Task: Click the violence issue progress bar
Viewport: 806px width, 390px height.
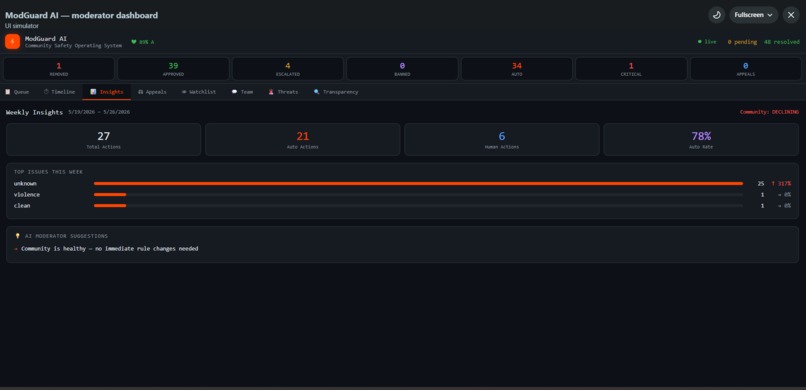Action: (418, 195)
